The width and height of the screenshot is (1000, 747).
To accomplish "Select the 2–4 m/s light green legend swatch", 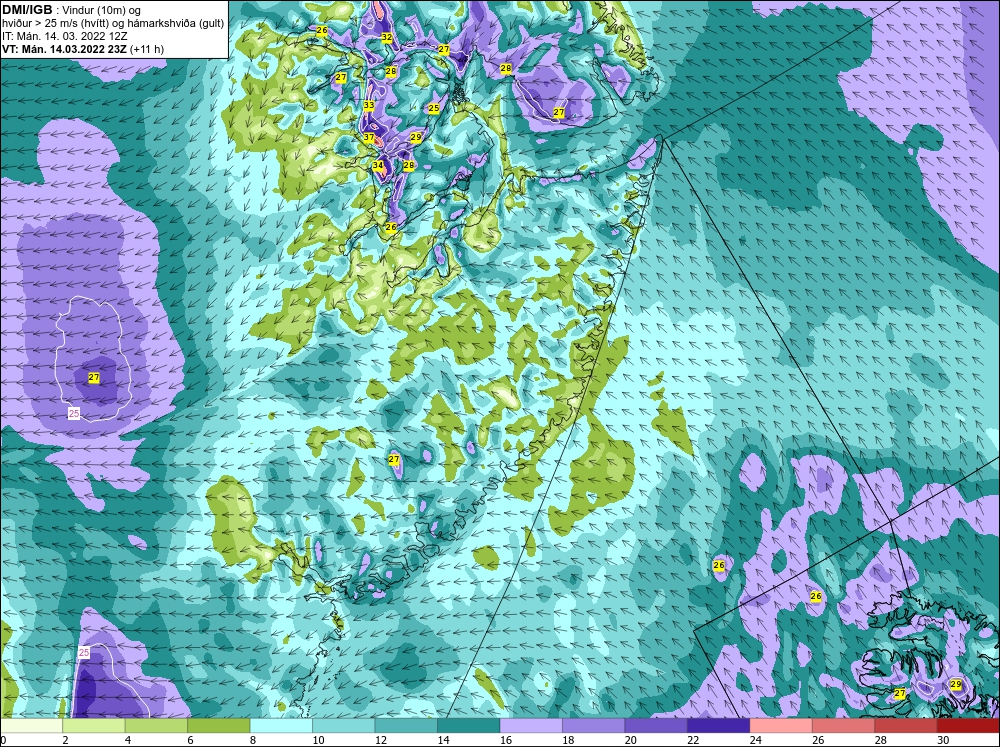I will [94, 726].
